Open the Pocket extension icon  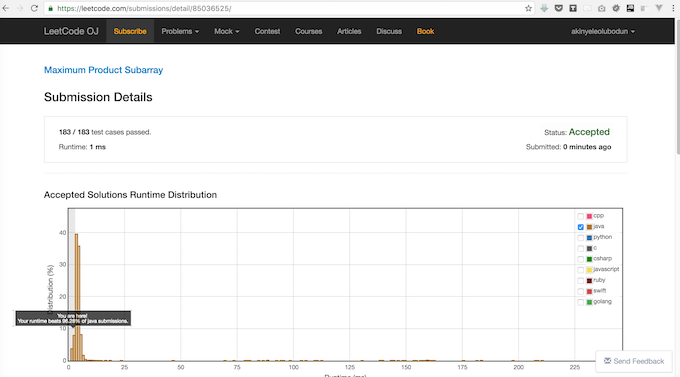coord(559,8)
